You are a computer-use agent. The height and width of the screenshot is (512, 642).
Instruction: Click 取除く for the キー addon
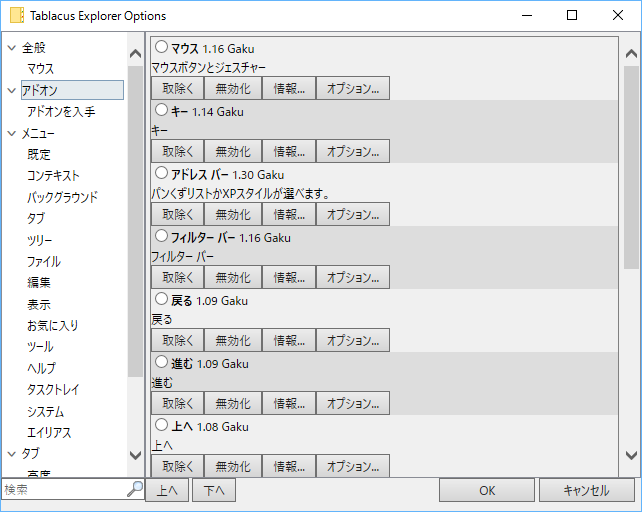point(177,151)
